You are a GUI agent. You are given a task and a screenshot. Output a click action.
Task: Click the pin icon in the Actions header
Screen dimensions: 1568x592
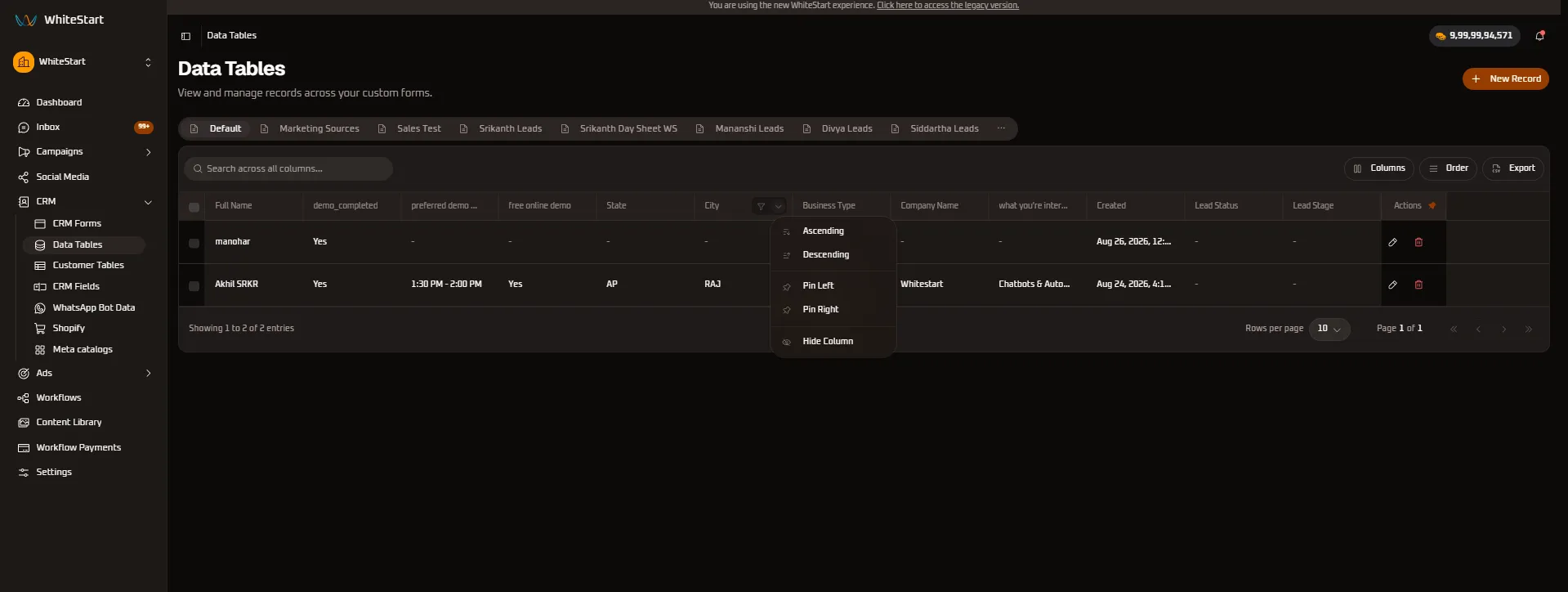(x=1432, y=205)
